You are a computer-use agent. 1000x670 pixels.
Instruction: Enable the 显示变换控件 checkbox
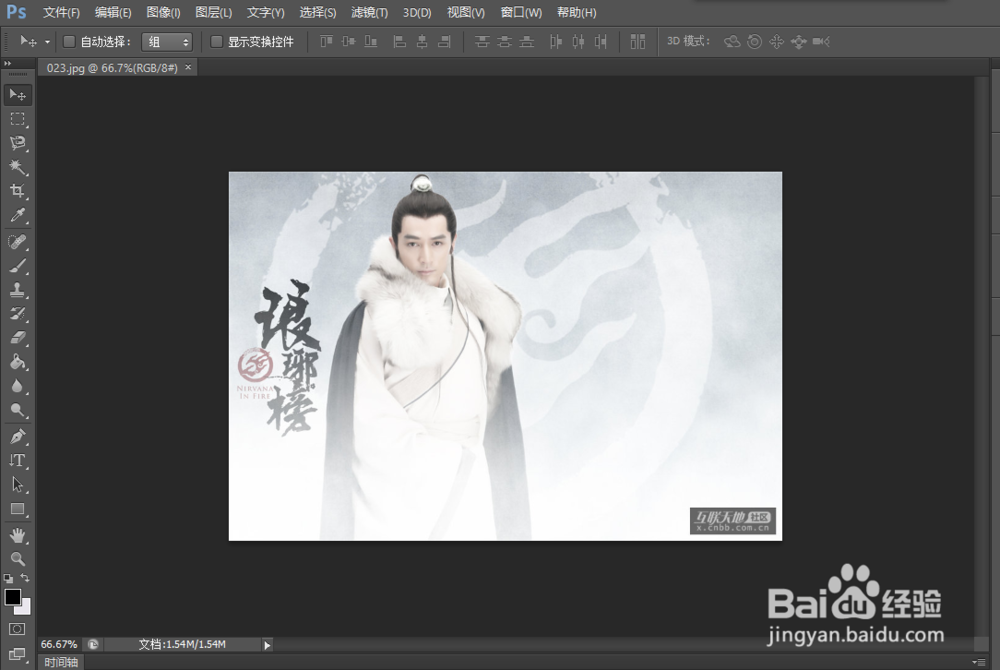point(216,42)
